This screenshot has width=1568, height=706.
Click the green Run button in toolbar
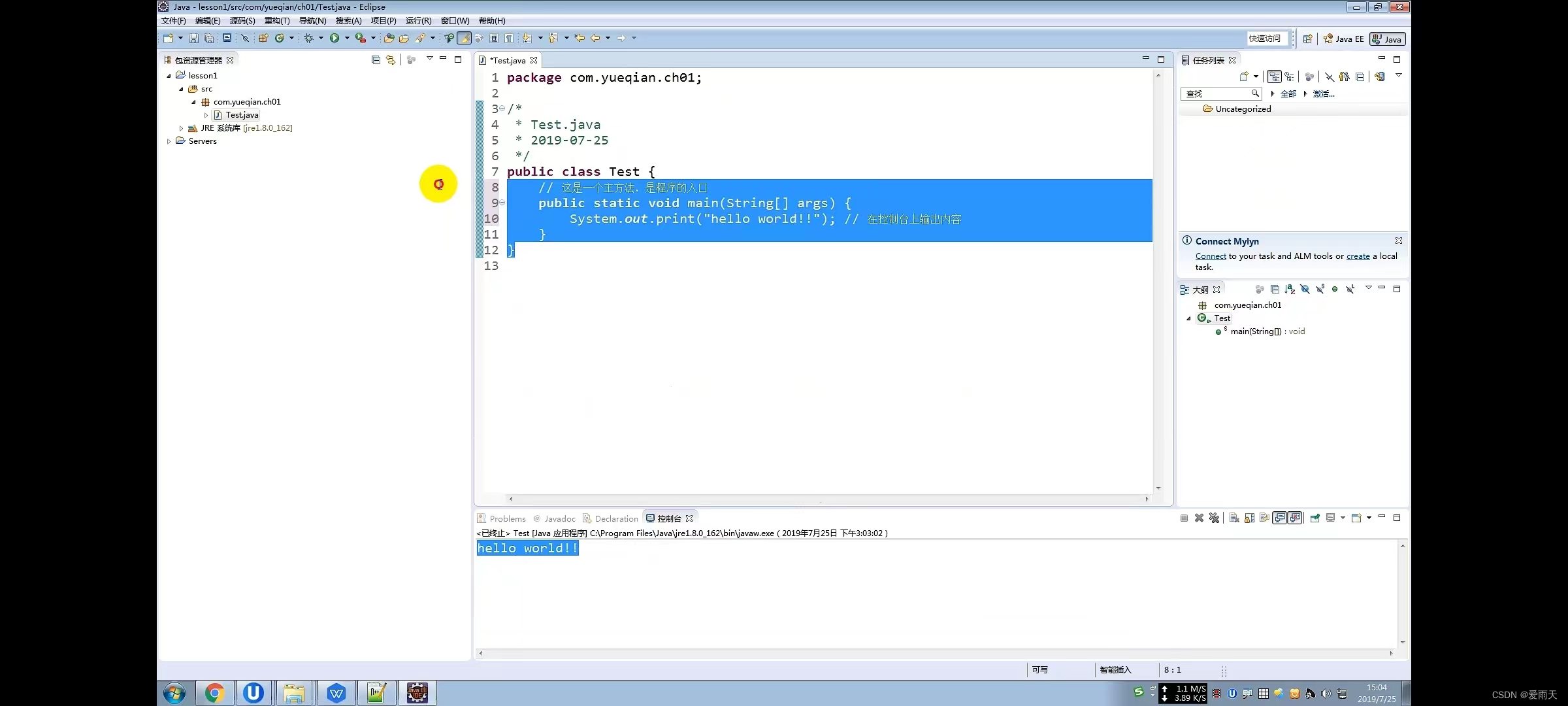pyautogui.click(x=335, y=39)
